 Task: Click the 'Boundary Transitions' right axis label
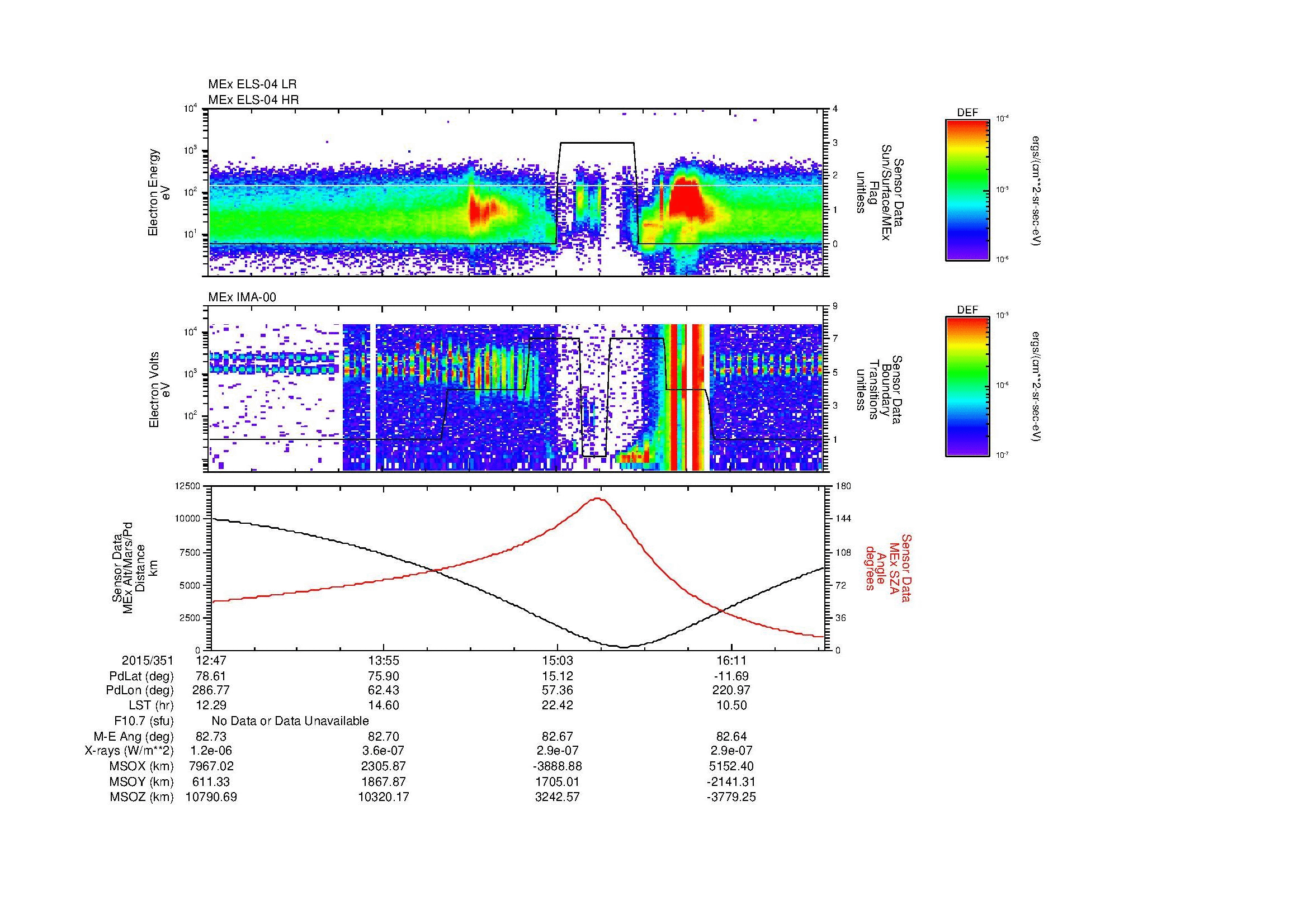click(880, 390)
